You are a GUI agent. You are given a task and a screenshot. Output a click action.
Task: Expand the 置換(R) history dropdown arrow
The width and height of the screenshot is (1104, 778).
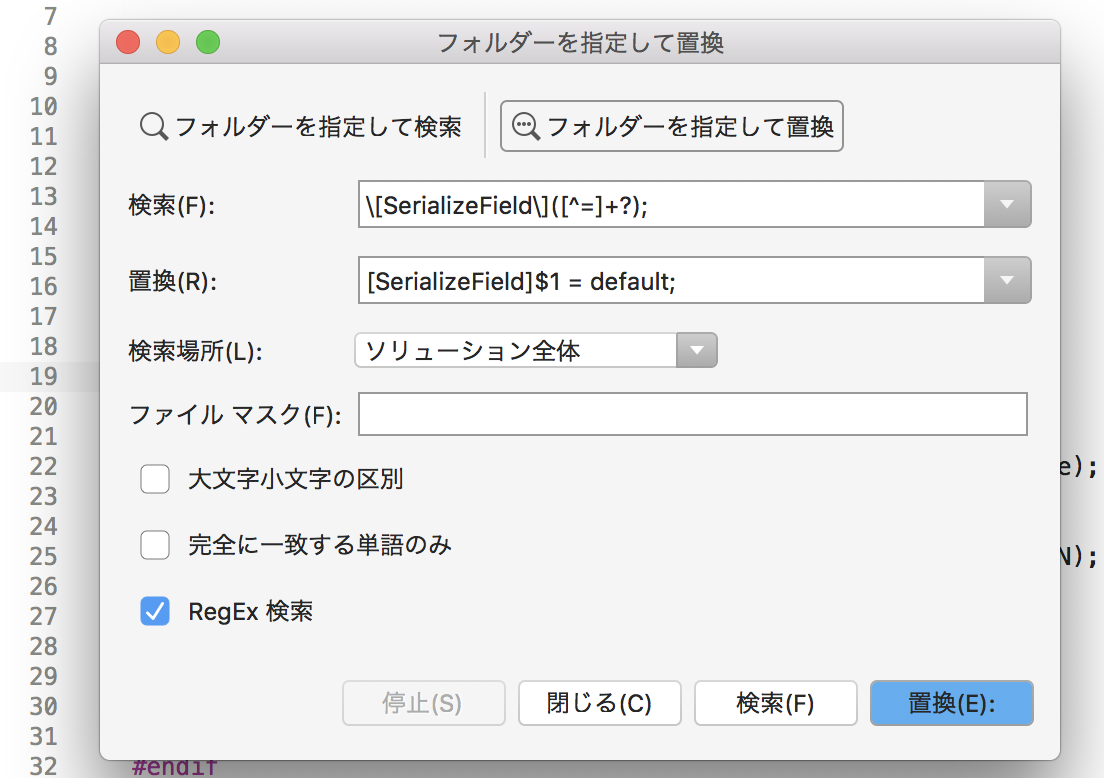tap(1007, 281)
